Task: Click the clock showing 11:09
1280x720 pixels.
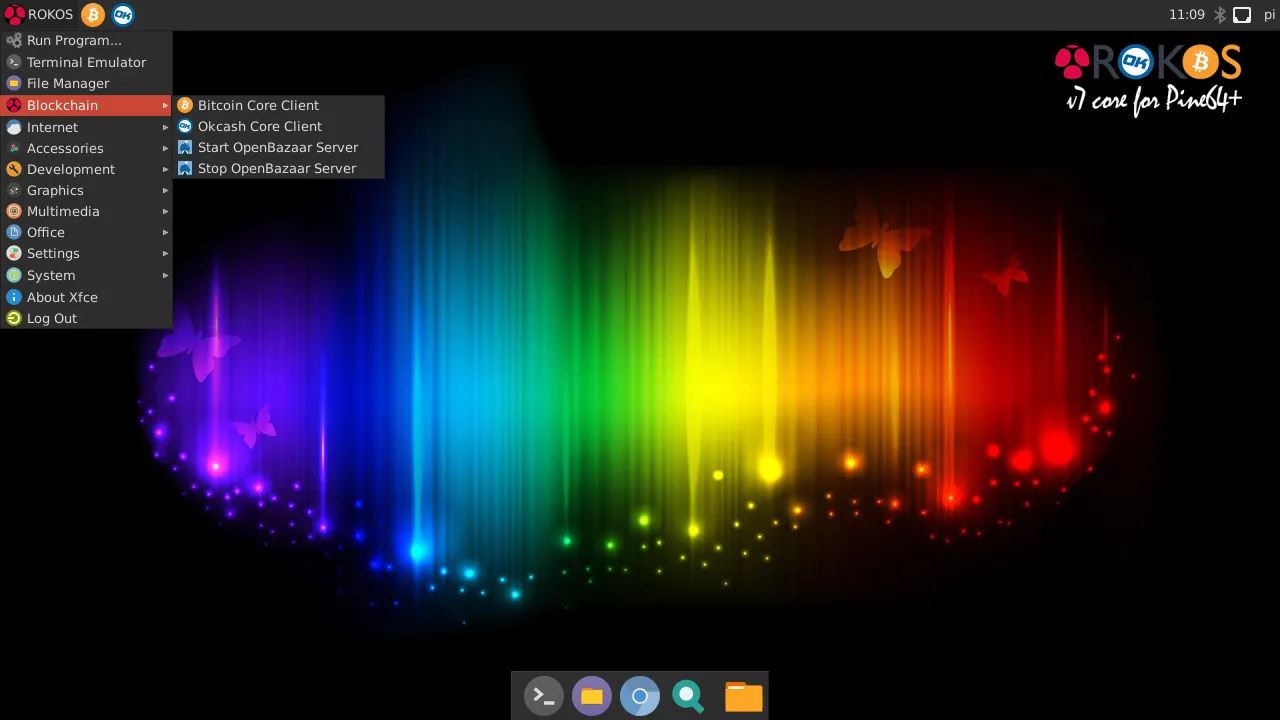Action: pos(1187,15)
